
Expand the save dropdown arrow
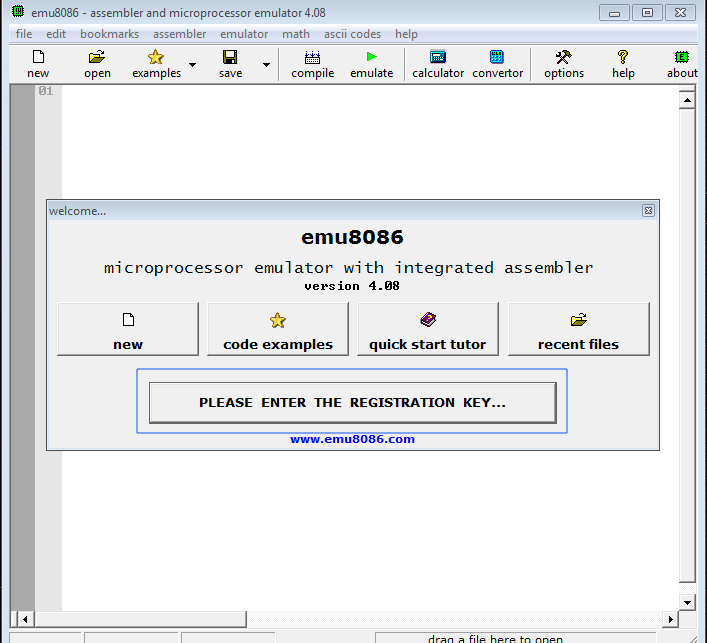pyautogui.click(x=266, y=65)
